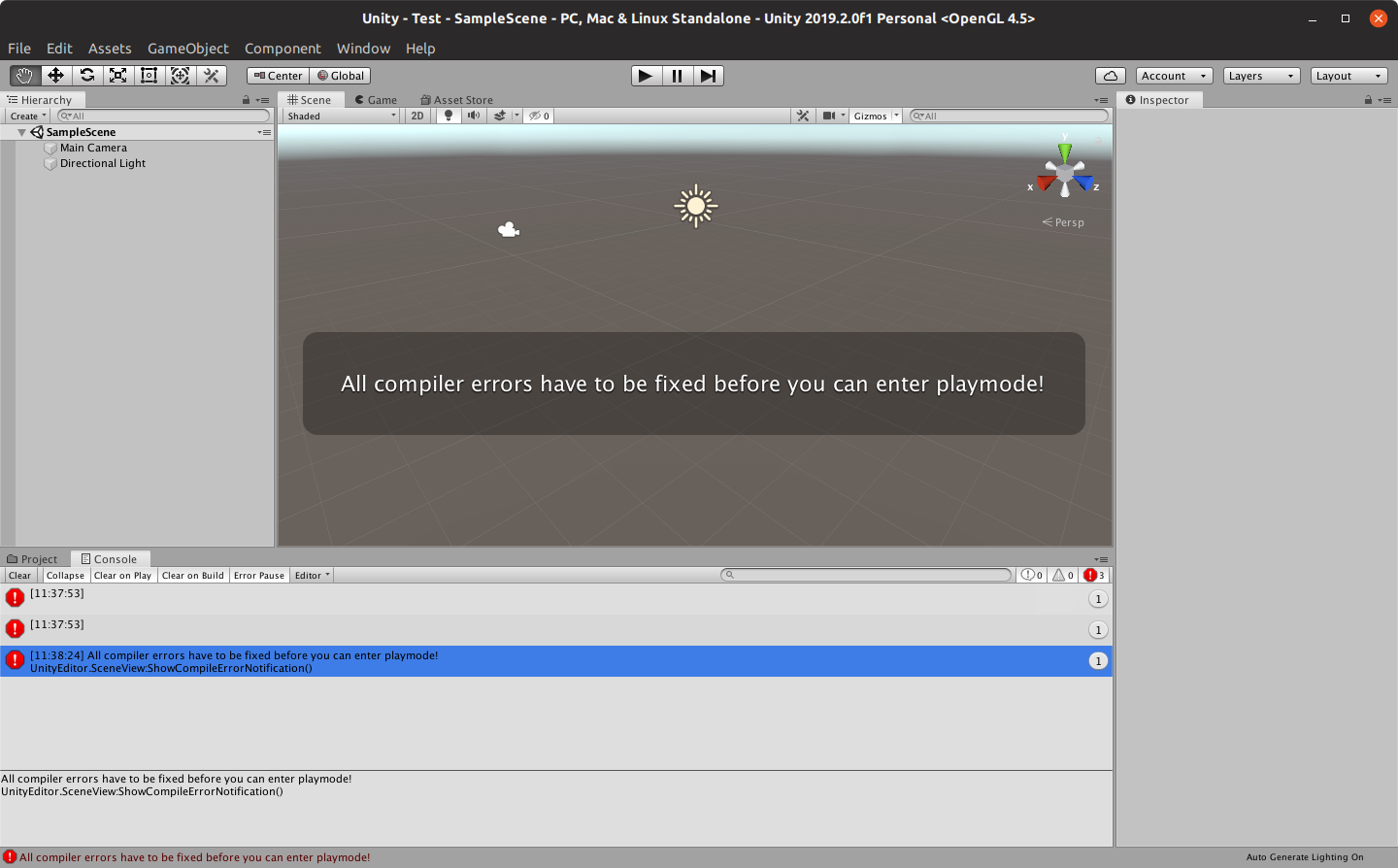Open the Window menu
Image resolution: width=1398 pixels, height=868 pixels.
click(364, 49)
